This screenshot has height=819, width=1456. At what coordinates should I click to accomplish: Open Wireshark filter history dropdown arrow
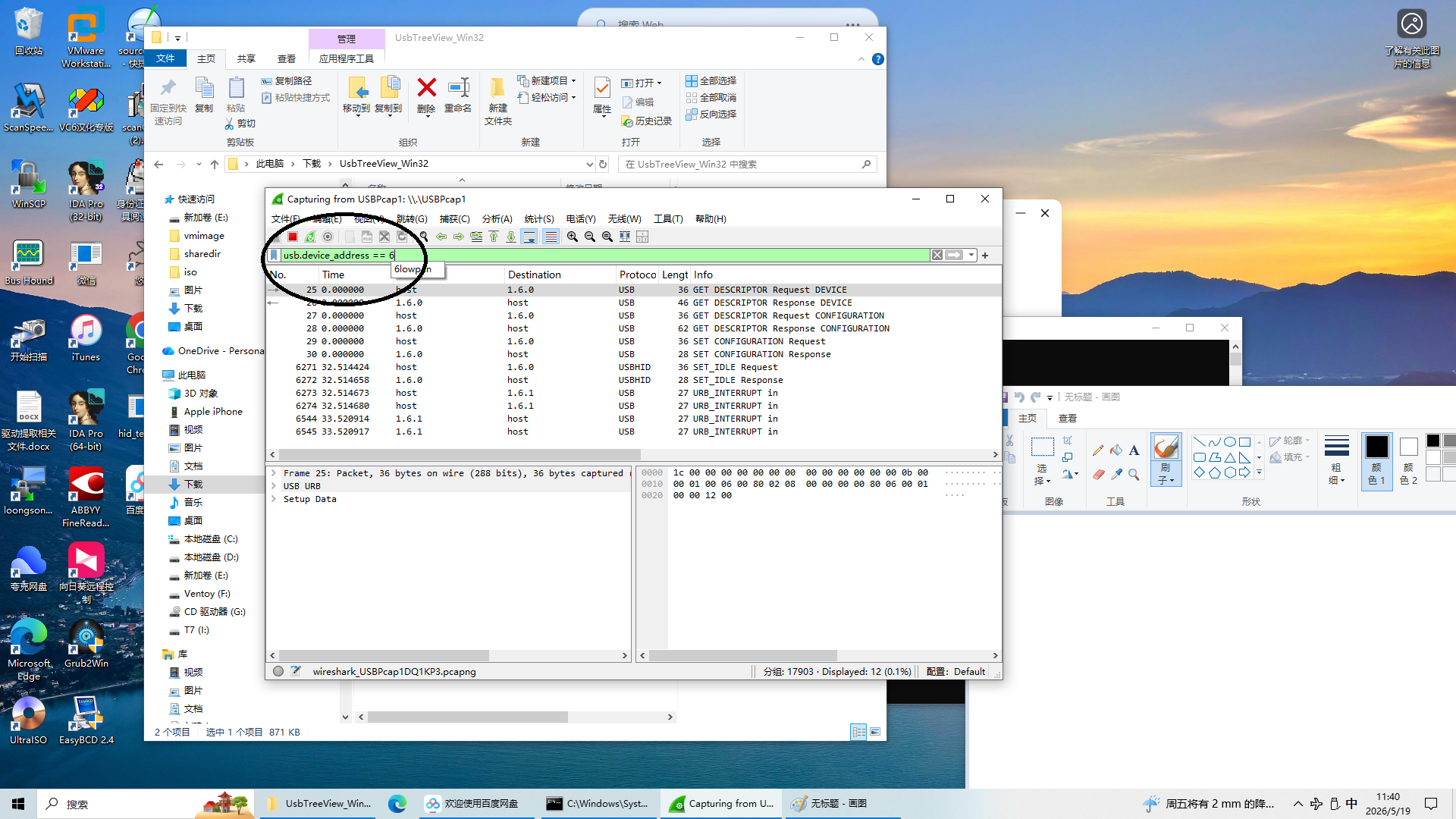tap(971, 255)
